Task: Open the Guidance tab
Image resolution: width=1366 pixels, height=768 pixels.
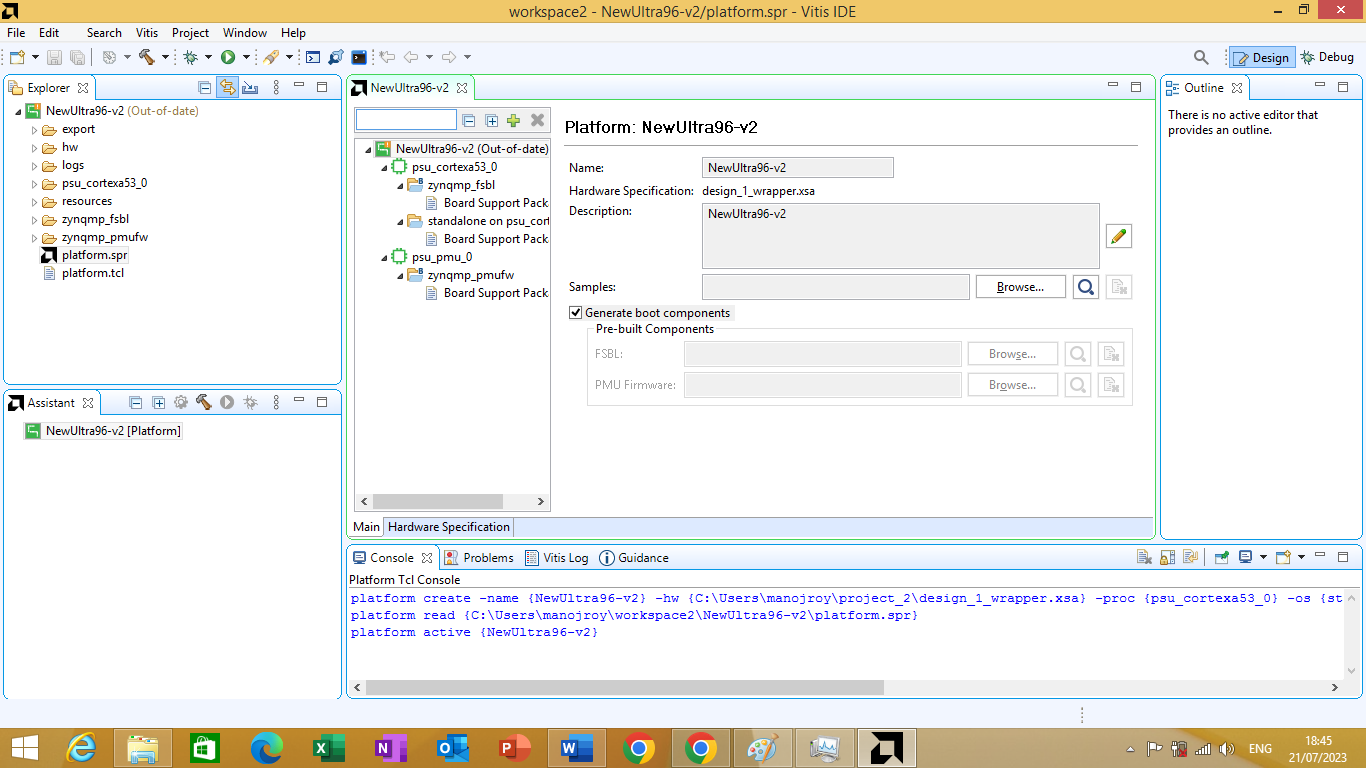Action: pos(634,558)
